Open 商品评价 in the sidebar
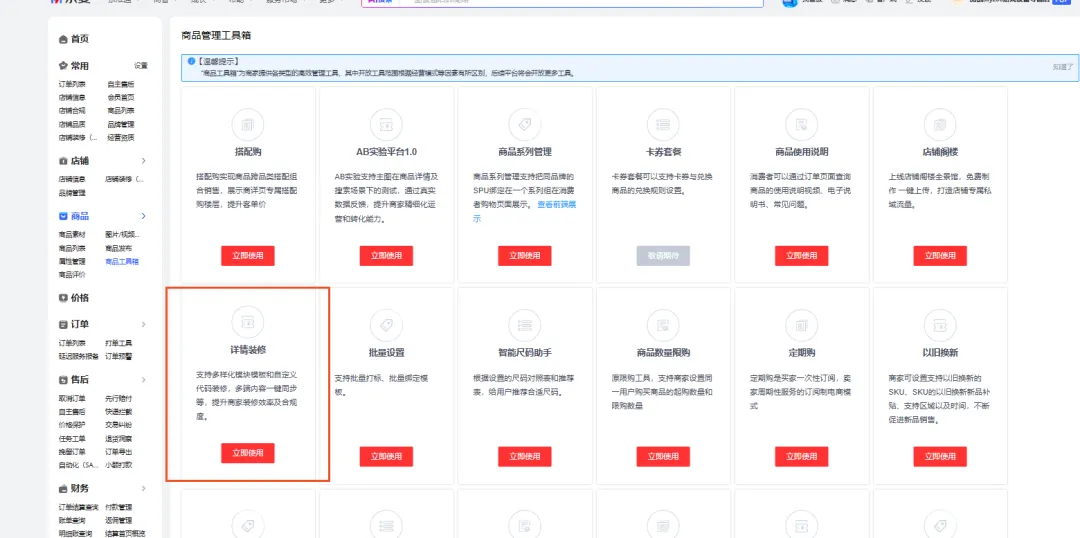The height and width of the screenshot is (538, 1080). 72,275
